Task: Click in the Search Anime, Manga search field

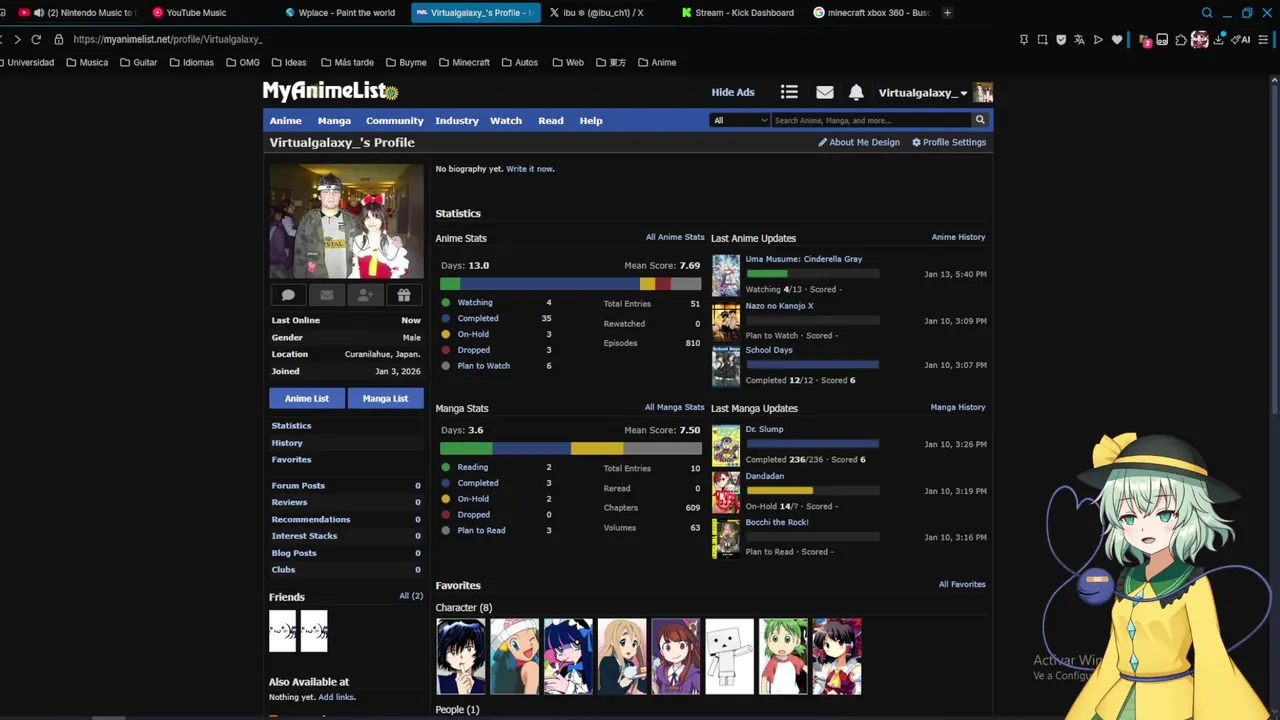Action: (871, 120)
